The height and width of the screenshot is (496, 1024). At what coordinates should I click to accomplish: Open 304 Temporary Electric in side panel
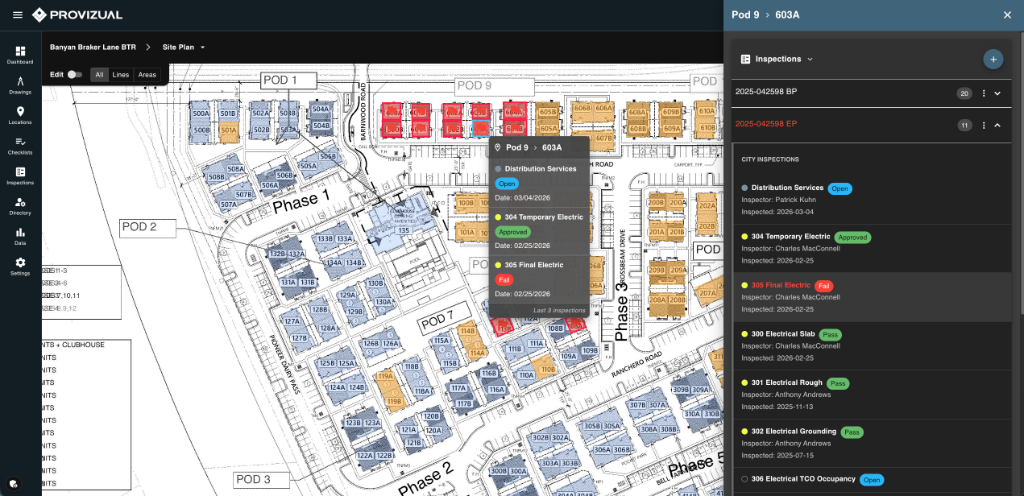872,249
